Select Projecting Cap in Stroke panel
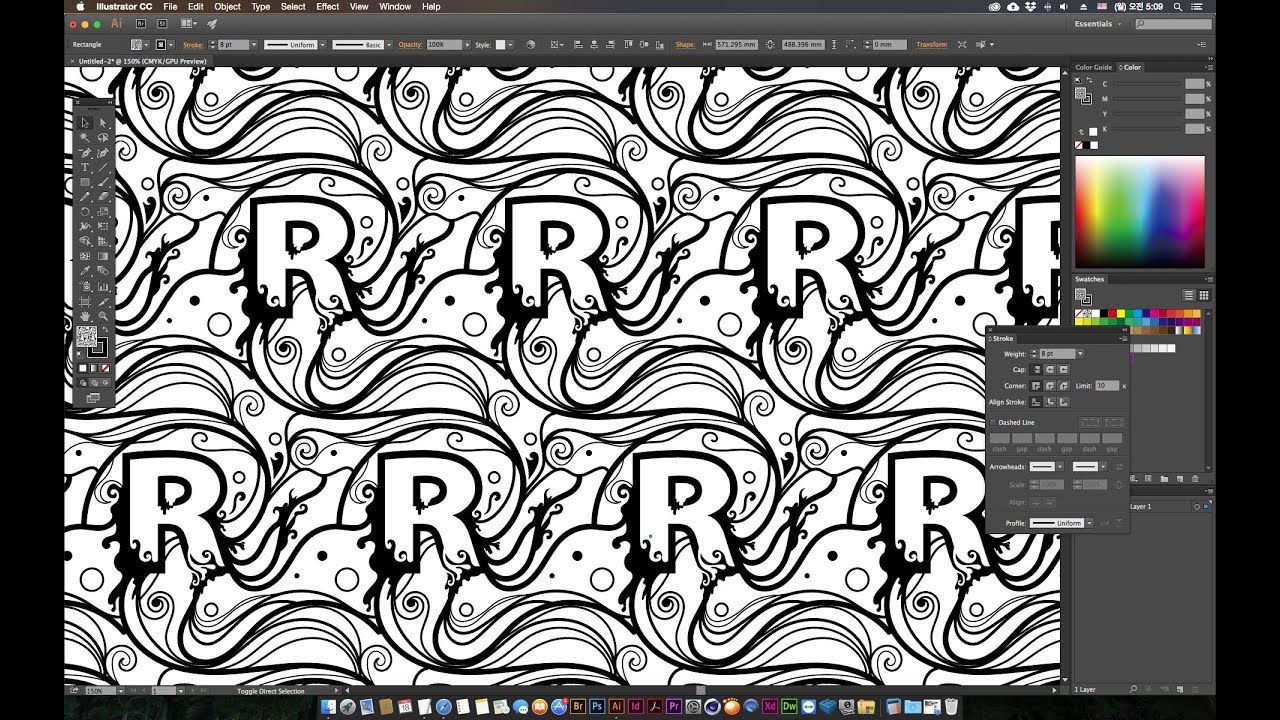Screen dimensions: 1280x720 click(1063, 369)
